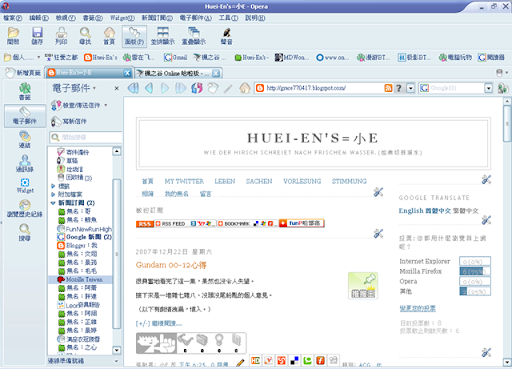Click in the Google search field
This screenshot has height=369, width=512.
point(456,88)
